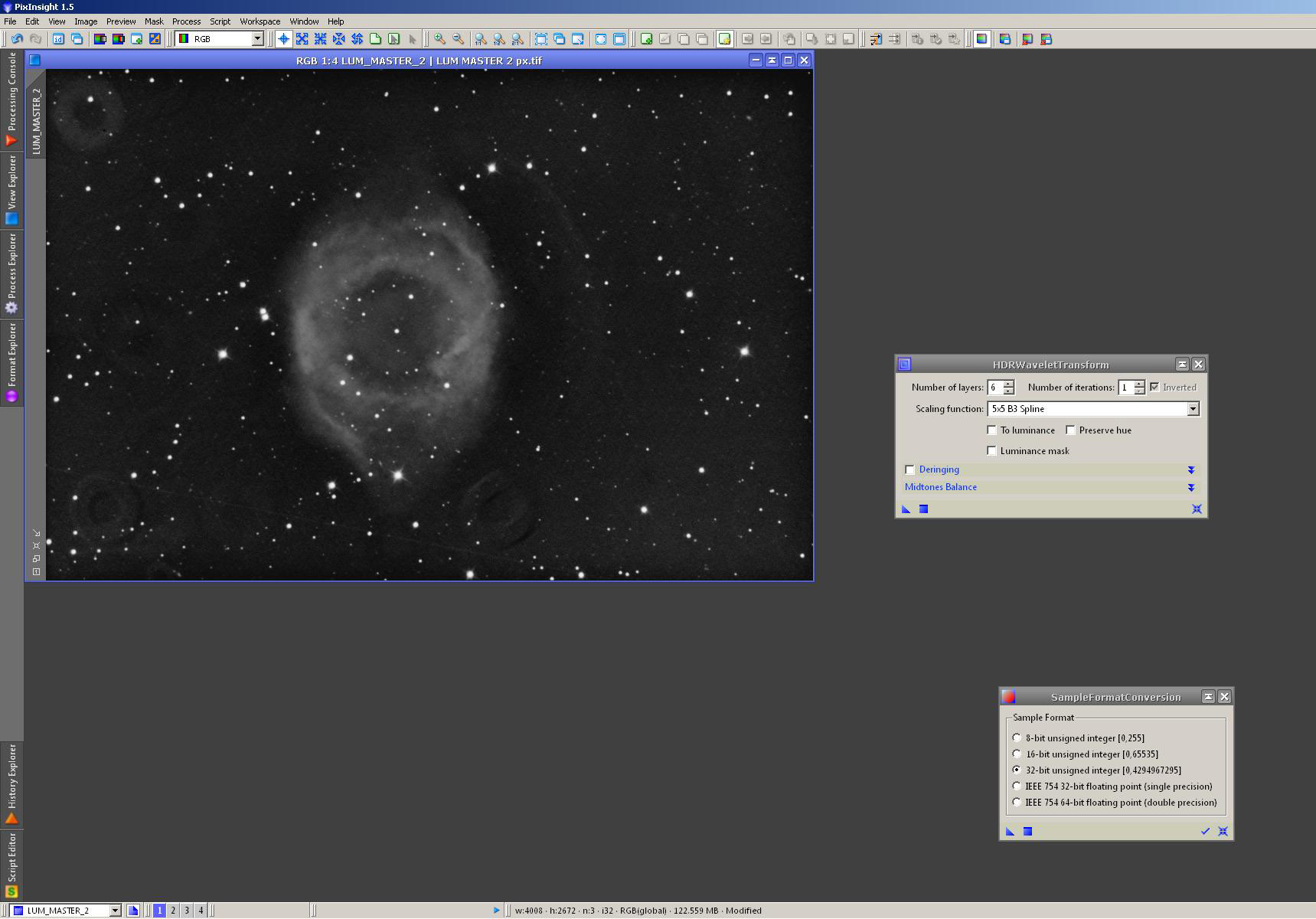Open the Script menu
Viewport: 1316px width, 919px height.
(x=220, y=21)
